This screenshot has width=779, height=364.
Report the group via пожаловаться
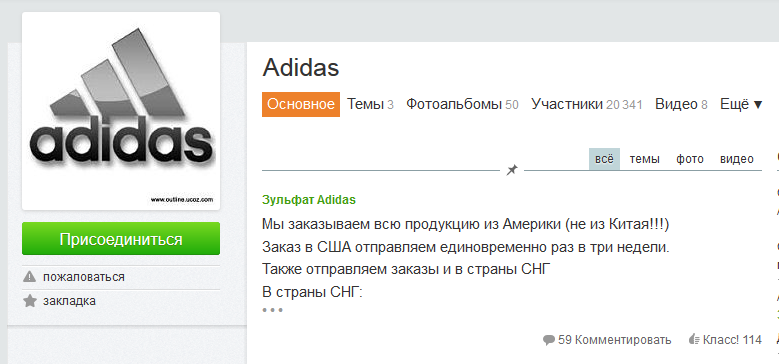83,277
